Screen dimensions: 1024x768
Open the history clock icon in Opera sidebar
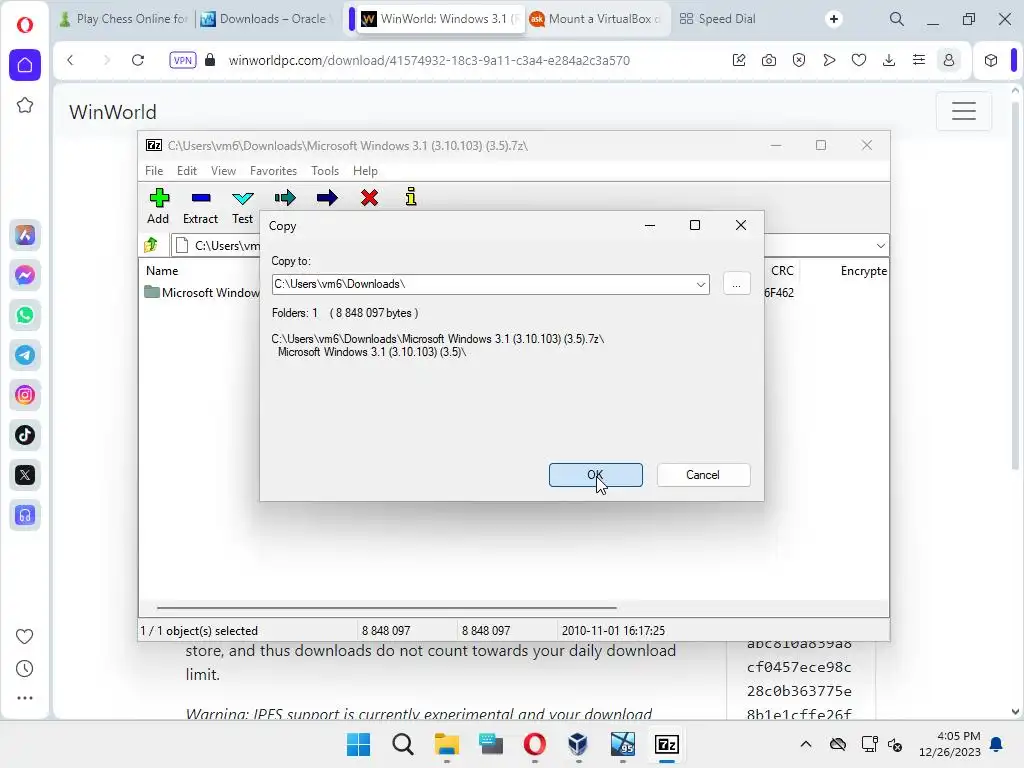(x=24, y=669)
